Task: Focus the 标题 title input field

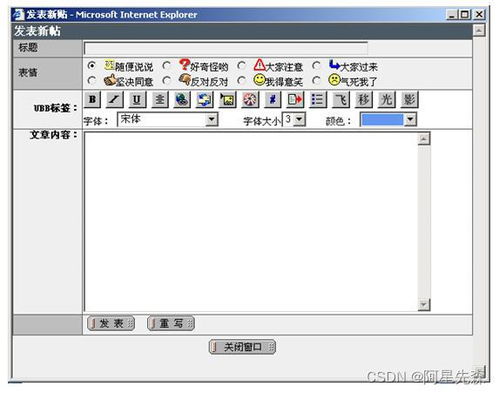Action: pyautogui.click(x=226, y=48)
